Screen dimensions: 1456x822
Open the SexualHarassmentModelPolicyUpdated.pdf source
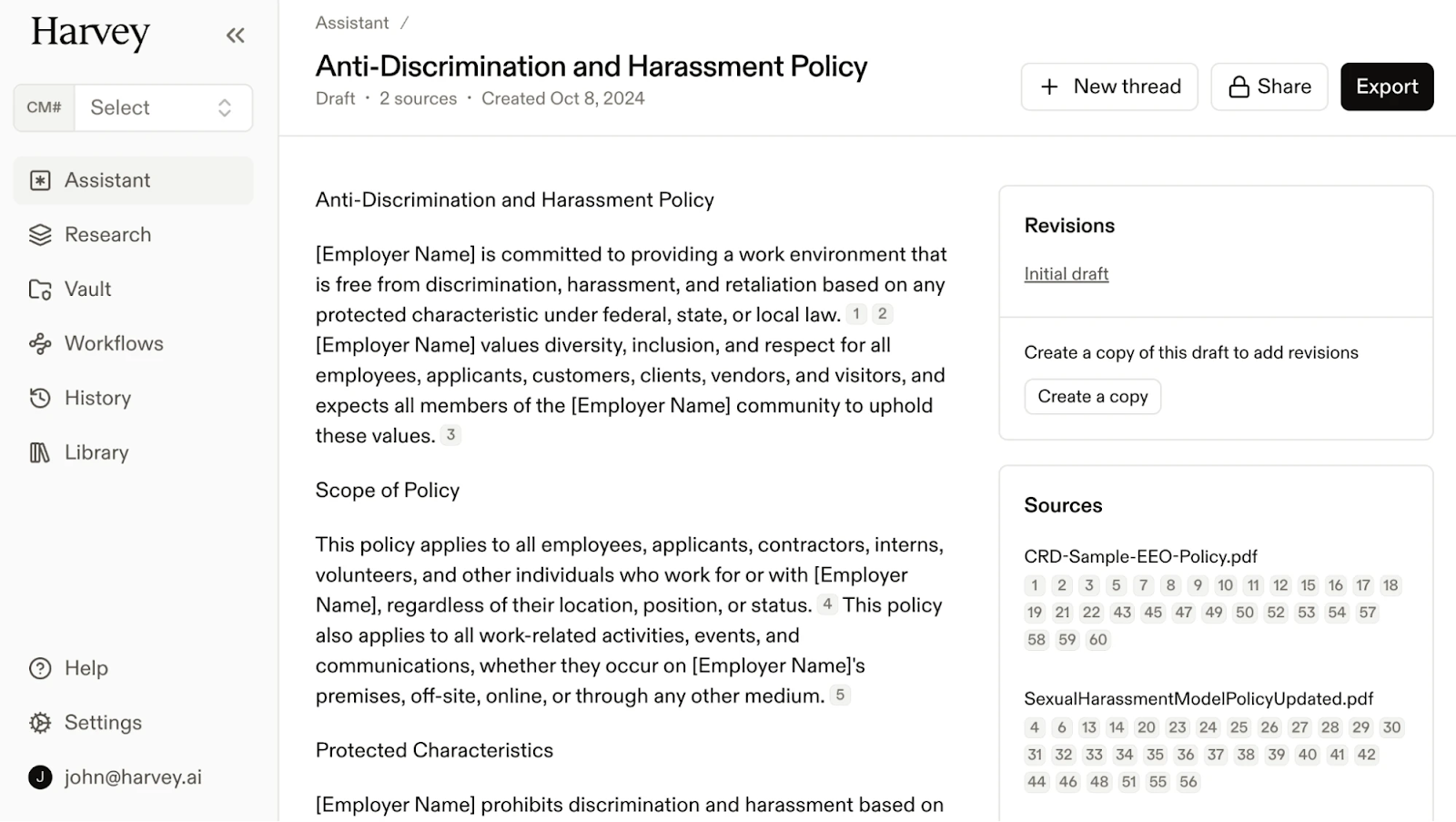(1198, 699)
